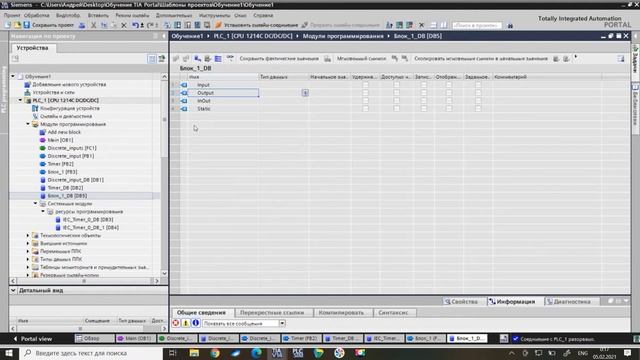Open notification center in system tray

(627, 353)
